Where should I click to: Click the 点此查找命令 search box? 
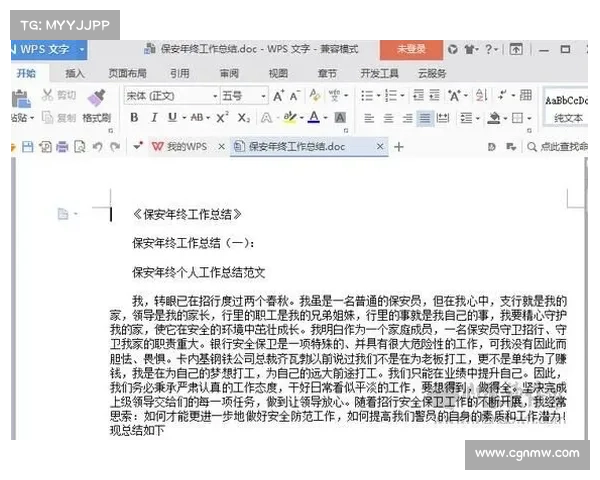coord(558,147)
